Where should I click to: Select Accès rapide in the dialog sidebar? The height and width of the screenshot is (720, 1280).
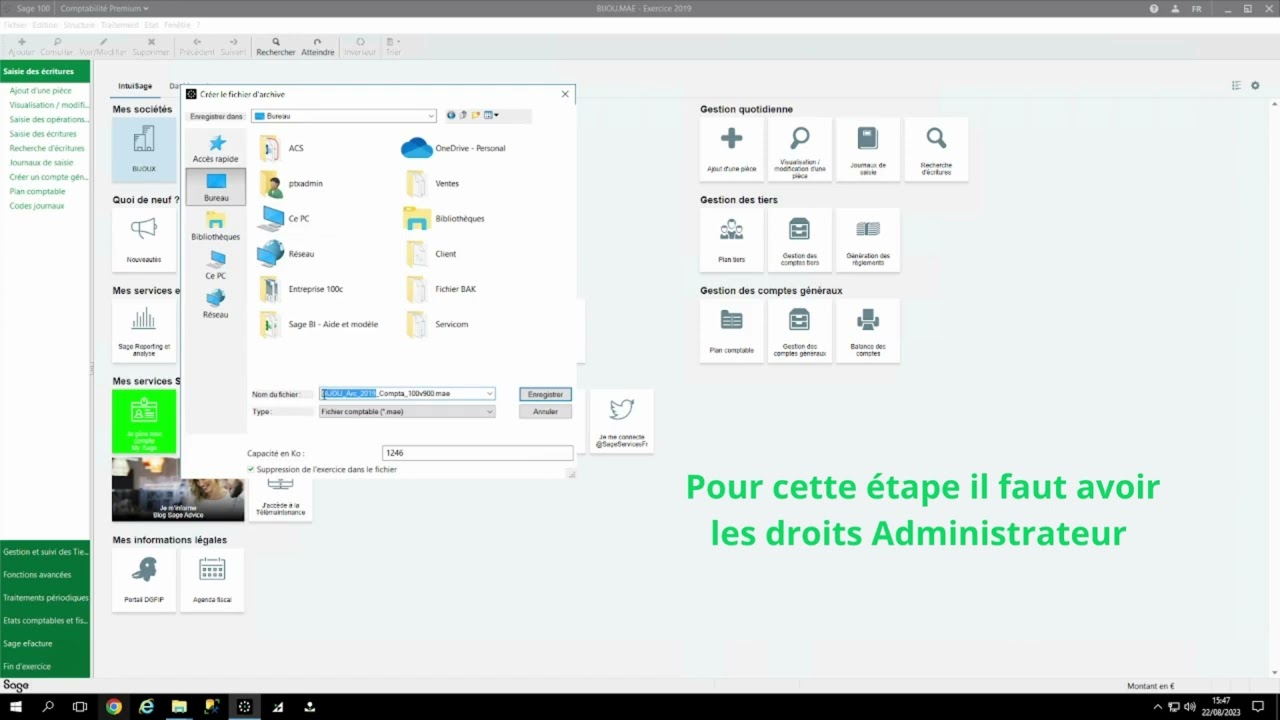coord(216,149)
